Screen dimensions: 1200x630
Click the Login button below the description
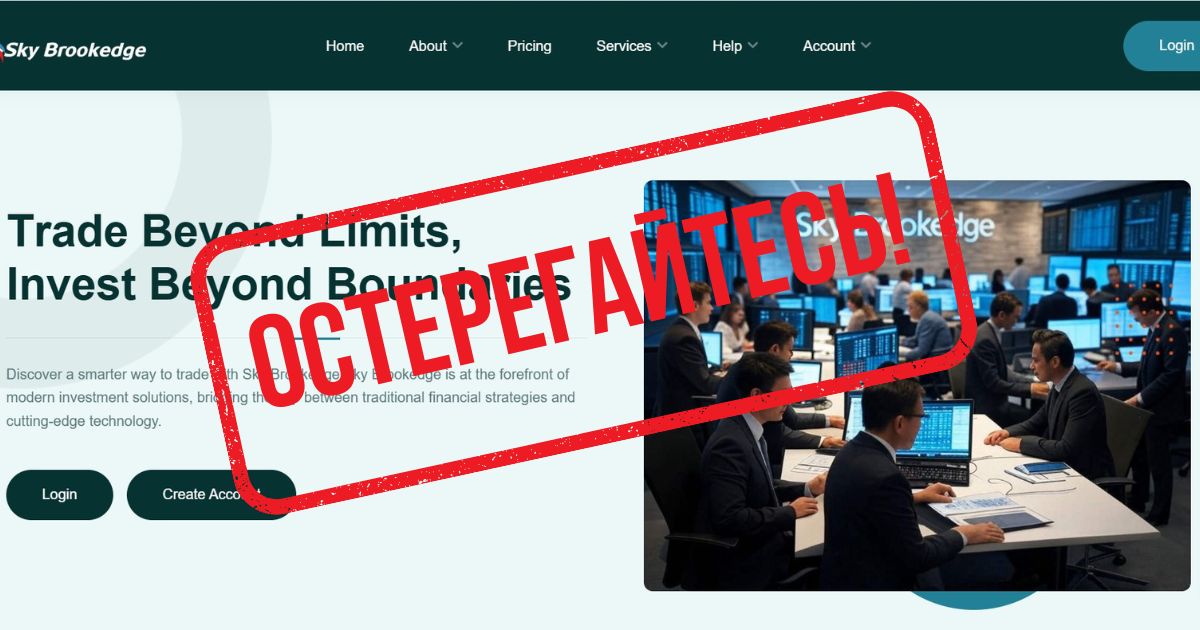(x=60, y=495)
